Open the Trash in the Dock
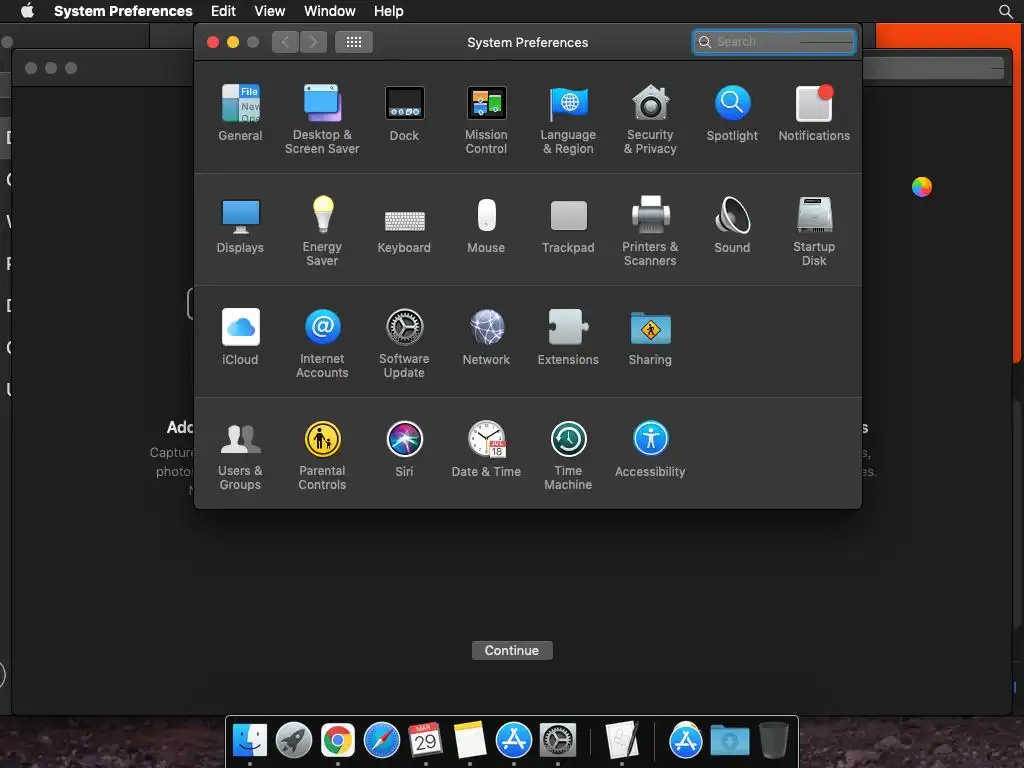 pyautogui.click(x=774, y=741)
